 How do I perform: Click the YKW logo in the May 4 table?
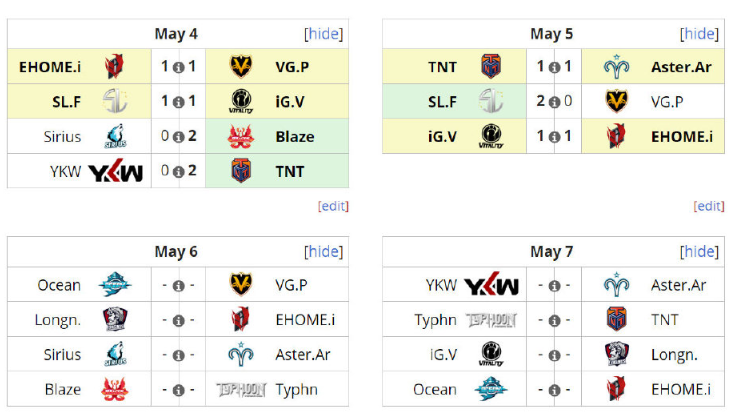(116, 171)
